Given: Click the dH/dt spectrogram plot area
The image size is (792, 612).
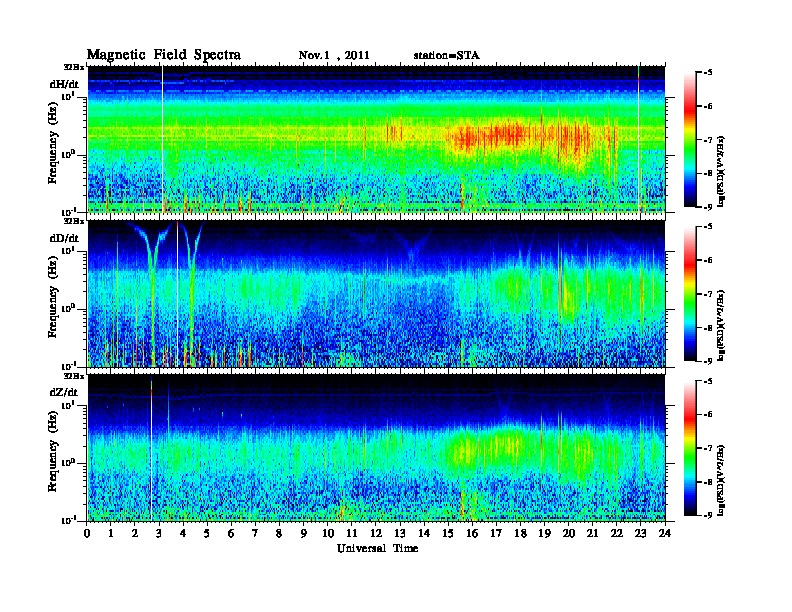Looking at the screenshot, I should pyautogui.click(x=376, y=139).
